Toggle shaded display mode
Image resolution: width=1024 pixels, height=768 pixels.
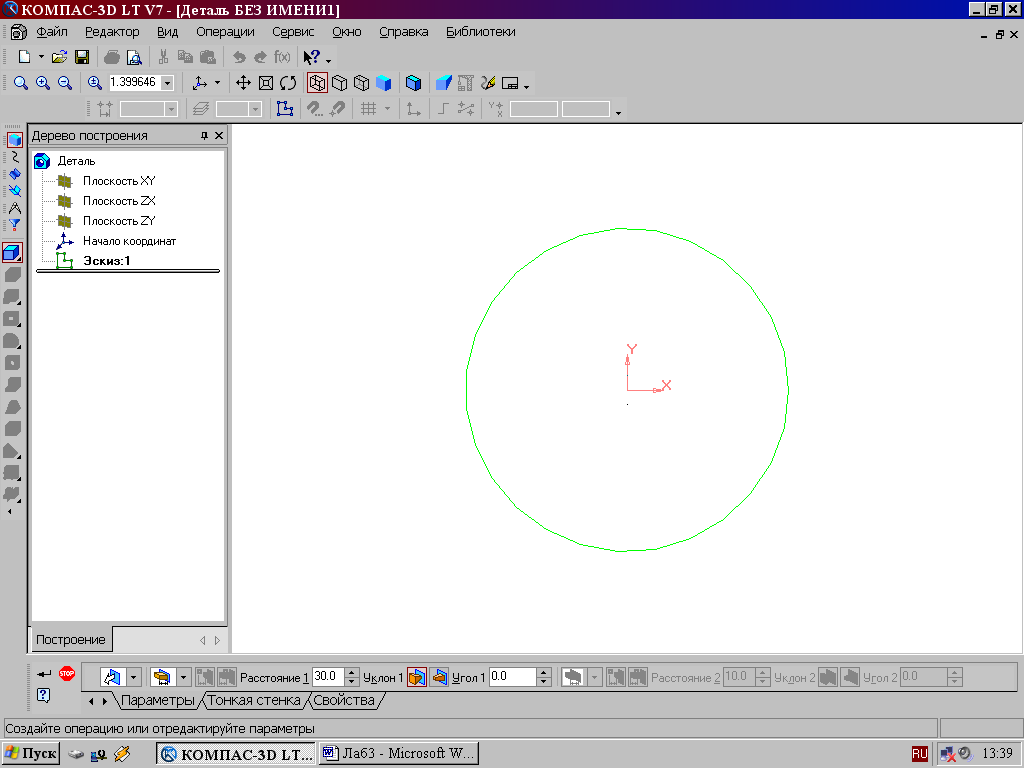[x=383, y=83]
